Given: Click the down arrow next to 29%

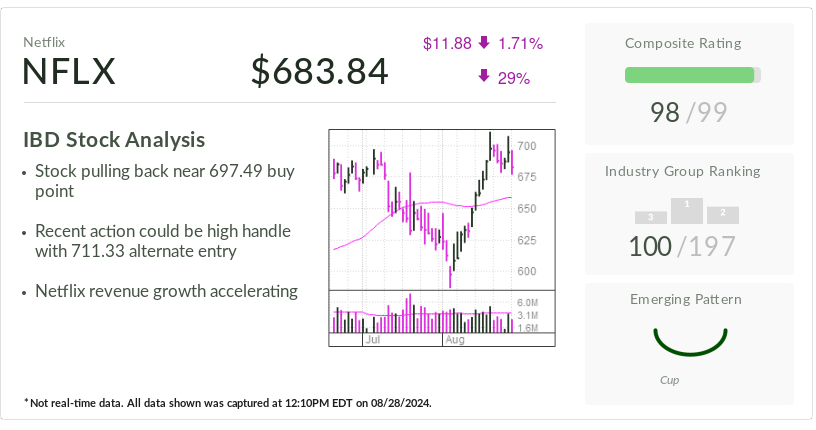Looking at the screenshot, I should 484,76.
